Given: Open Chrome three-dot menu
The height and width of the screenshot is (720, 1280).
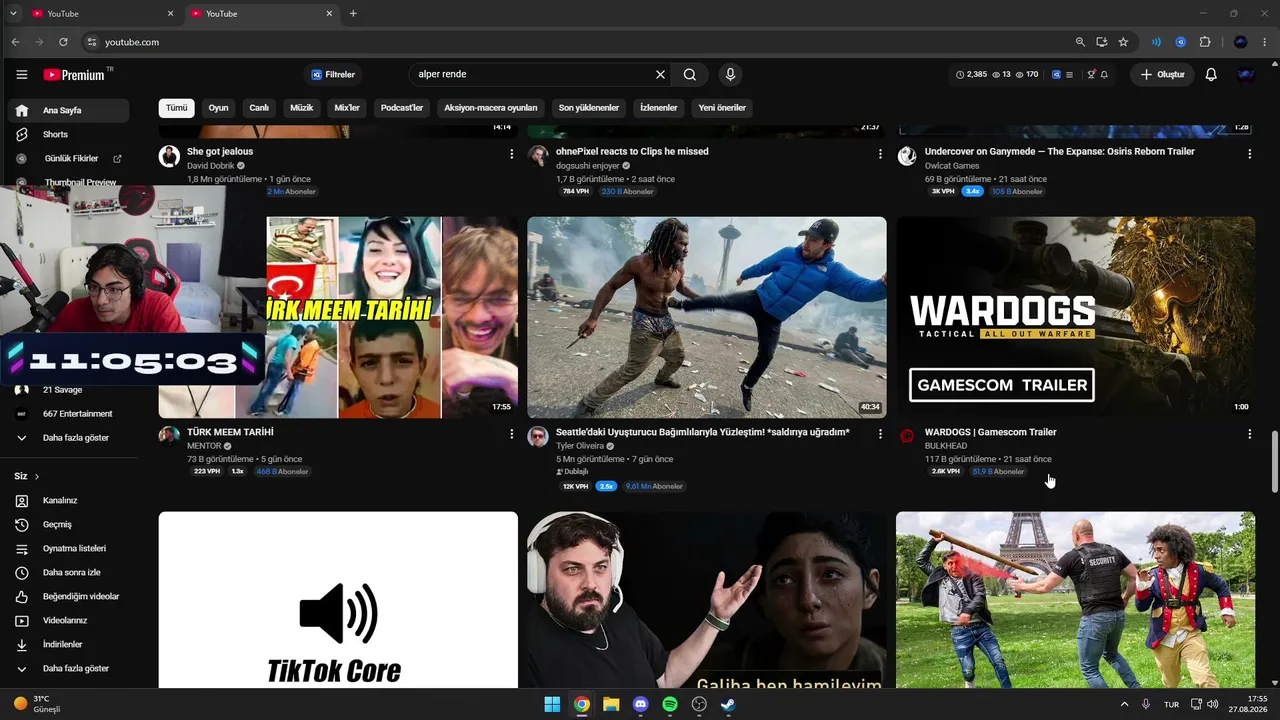Looking at the screenshot, I should tap(1265, 42).
